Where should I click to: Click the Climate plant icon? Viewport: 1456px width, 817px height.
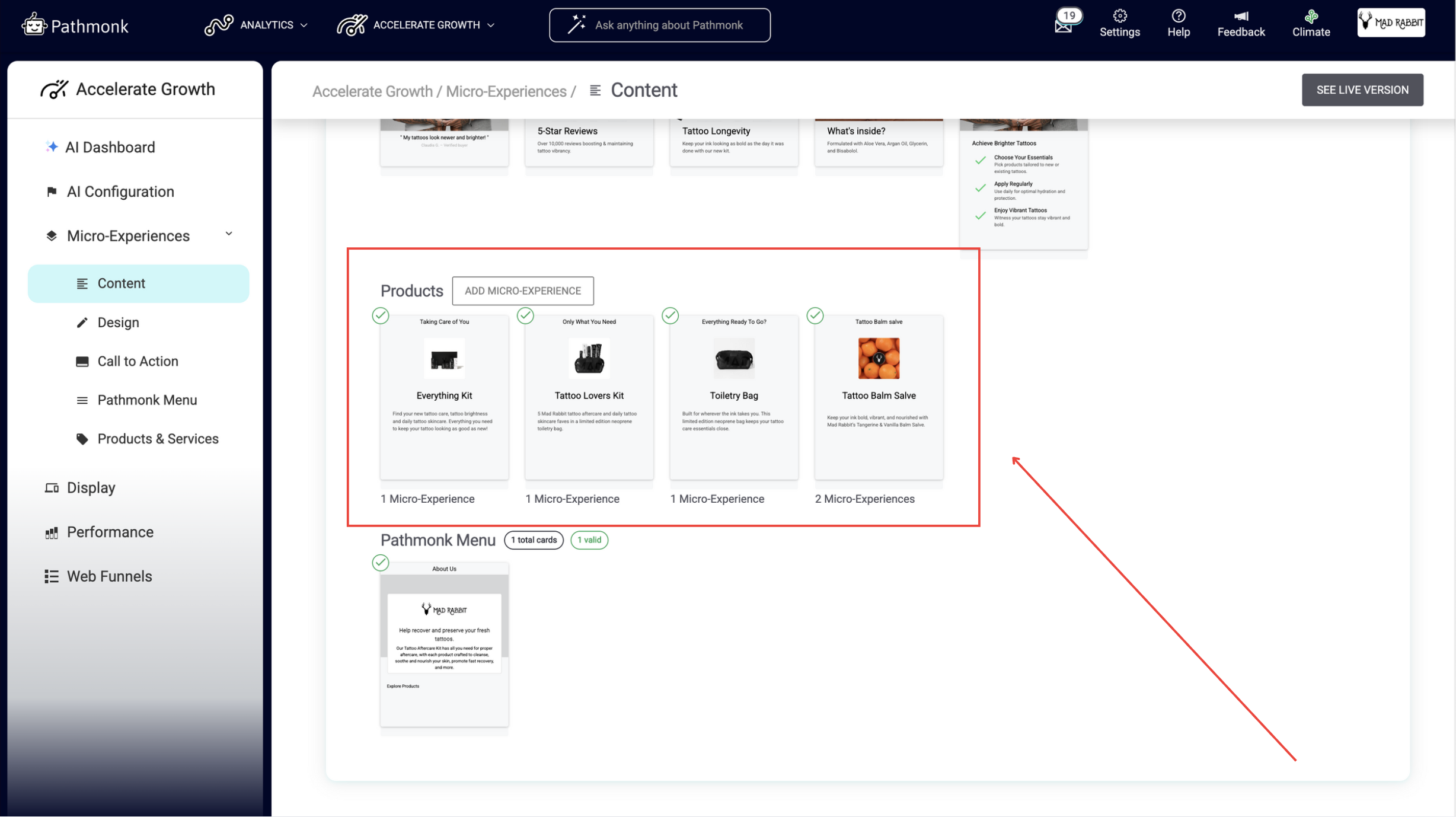click(x=1311, y=16)
